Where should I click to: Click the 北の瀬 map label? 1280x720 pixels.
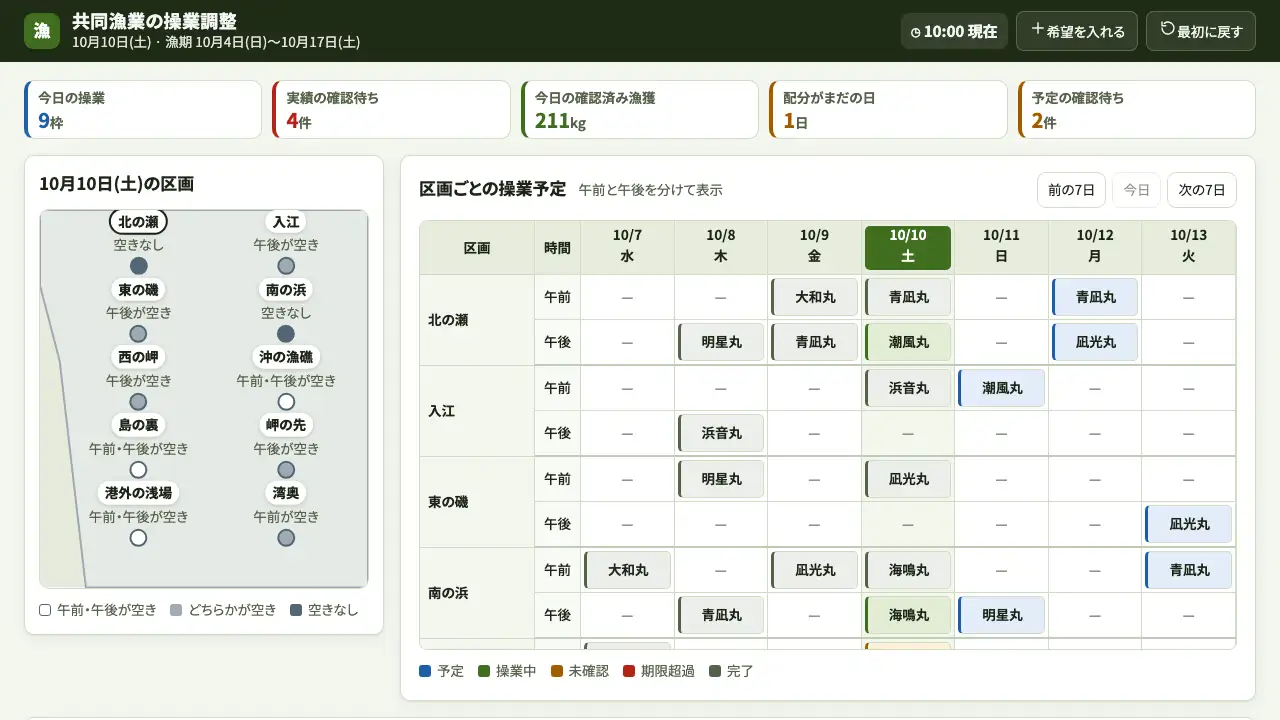point(139,221)
